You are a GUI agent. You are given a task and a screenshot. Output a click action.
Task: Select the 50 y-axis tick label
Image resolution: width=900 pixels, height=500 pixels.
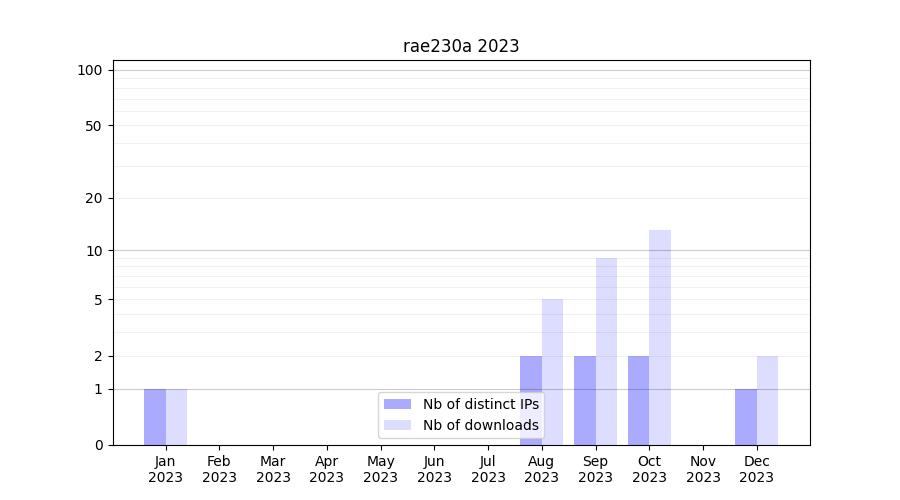(x=94, y=126)
